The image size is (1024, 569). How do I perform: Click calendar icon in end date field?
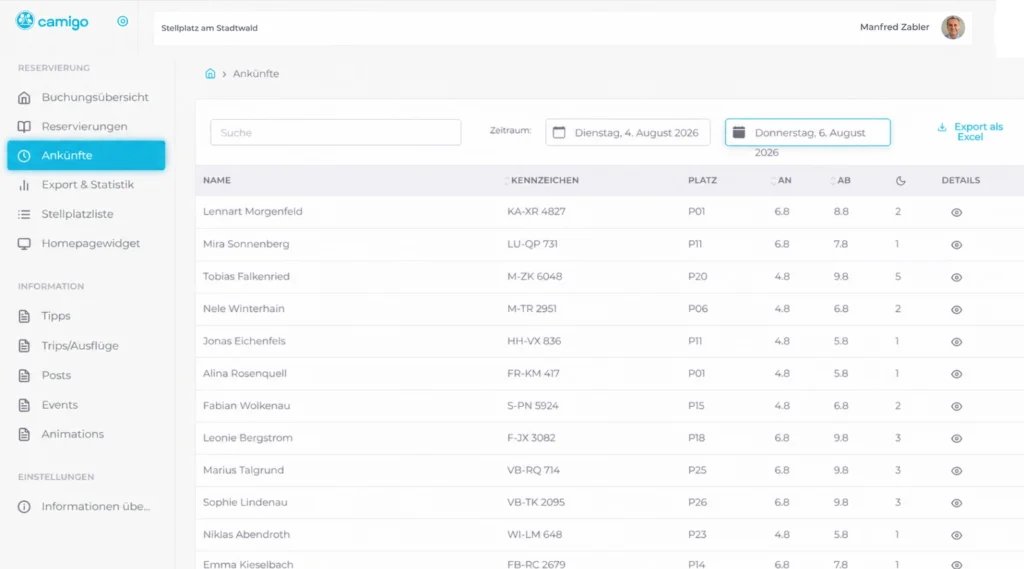click(x=739, y=133)
